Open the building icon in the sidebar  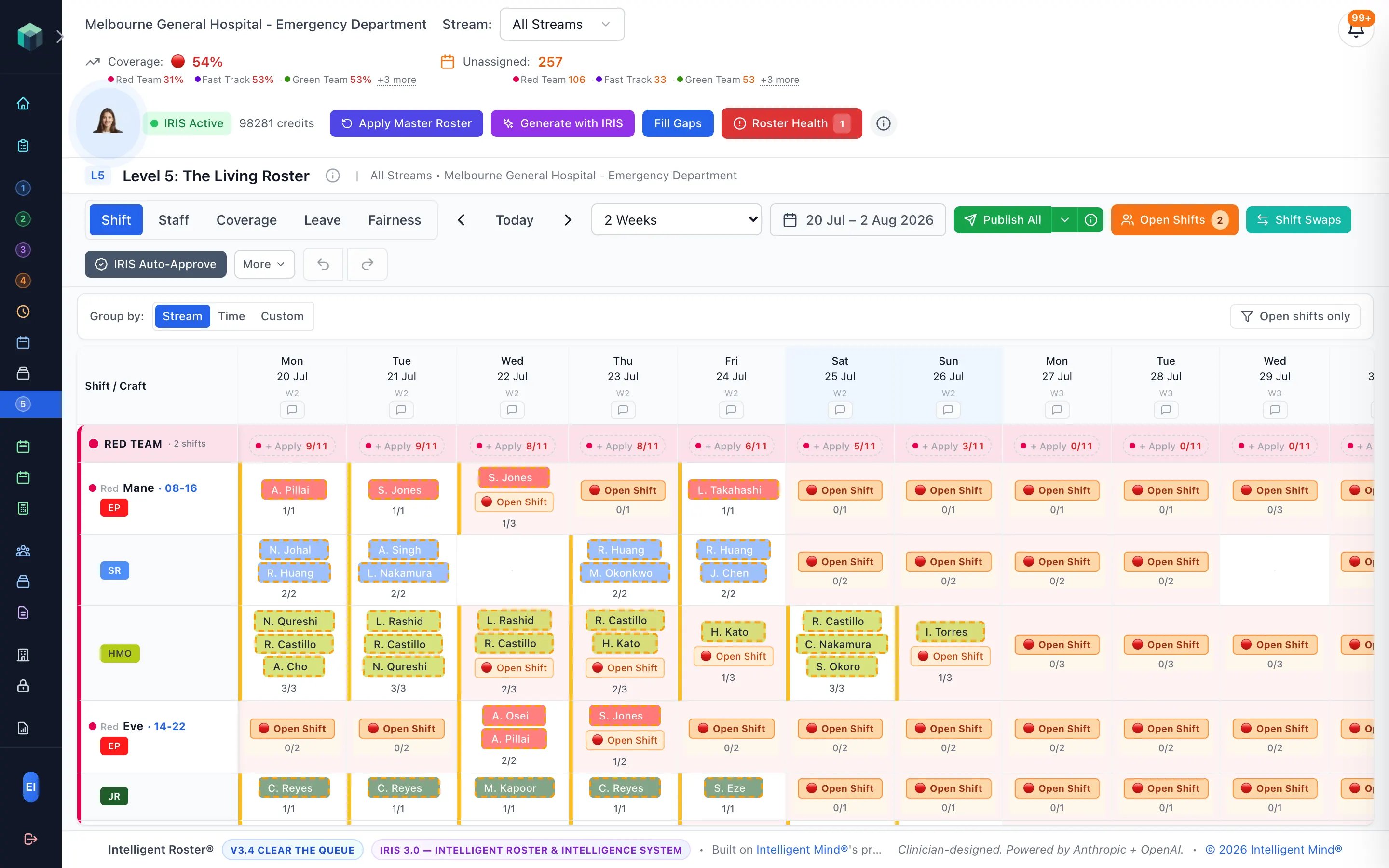(x=23, y=655)
